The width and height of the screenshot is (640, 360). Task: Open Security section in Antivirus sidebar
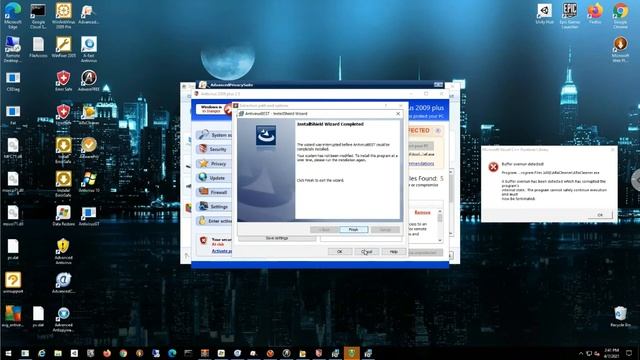coord(215,149)
